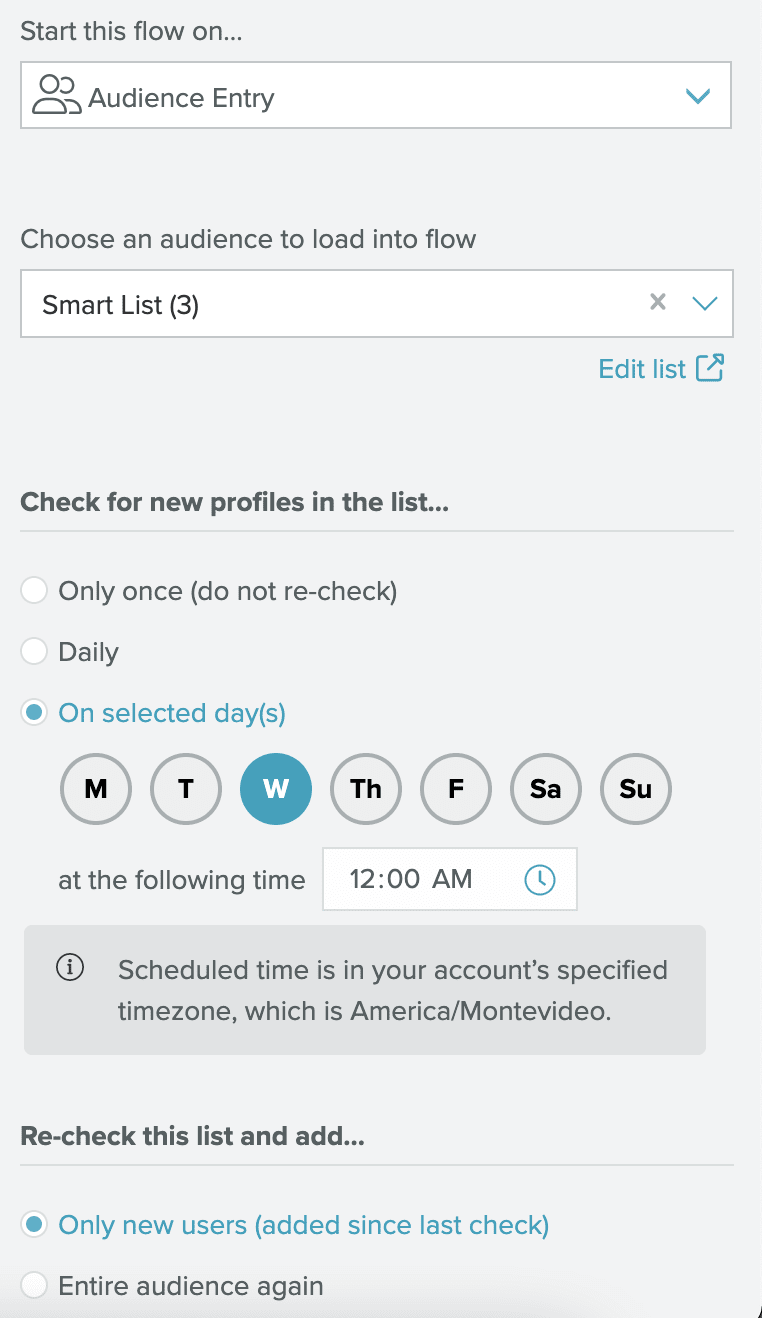
Task: Enable the Saturday day circle
Action: (546, 789)
